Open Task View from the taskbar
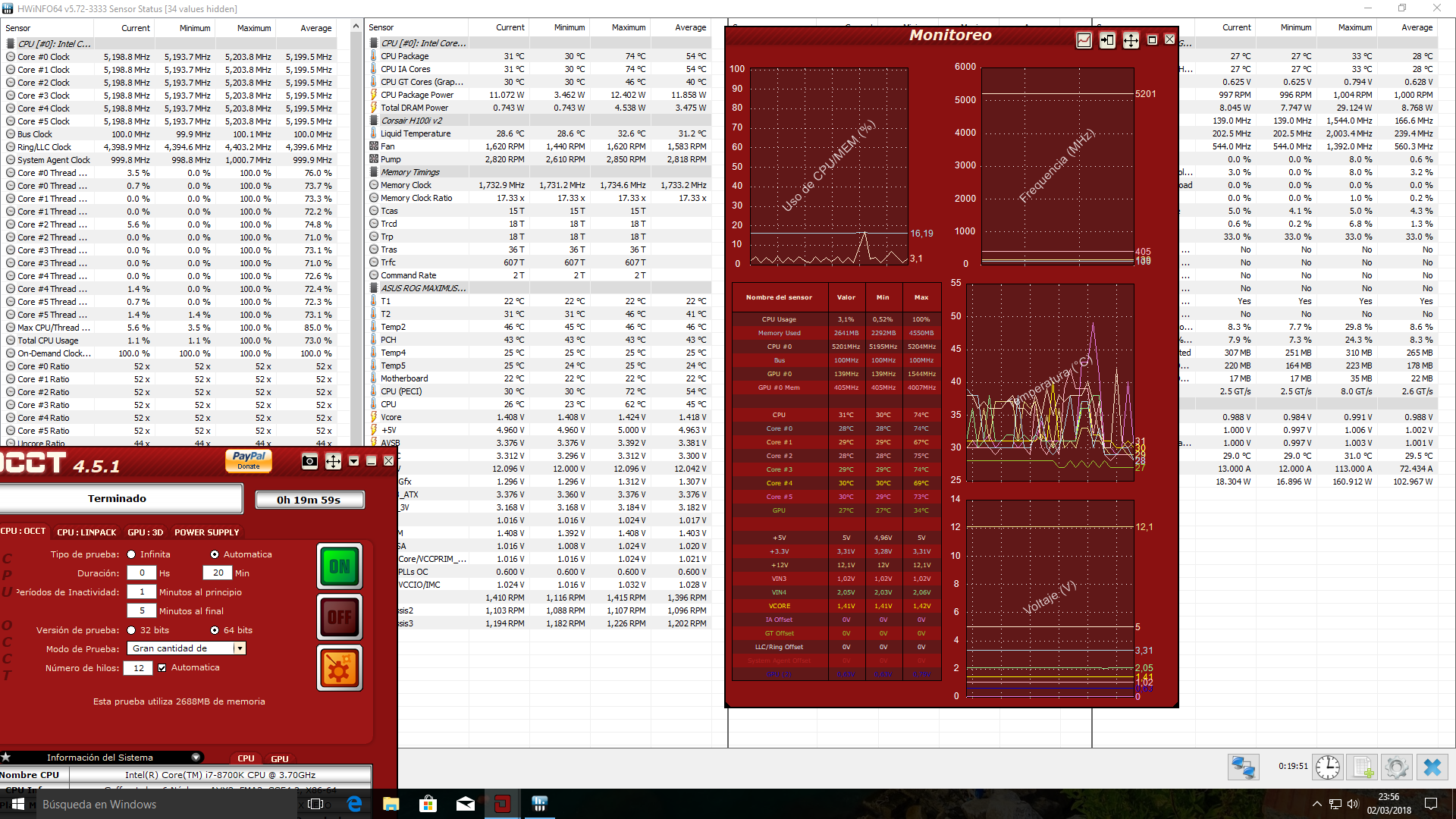 [315, 804]
